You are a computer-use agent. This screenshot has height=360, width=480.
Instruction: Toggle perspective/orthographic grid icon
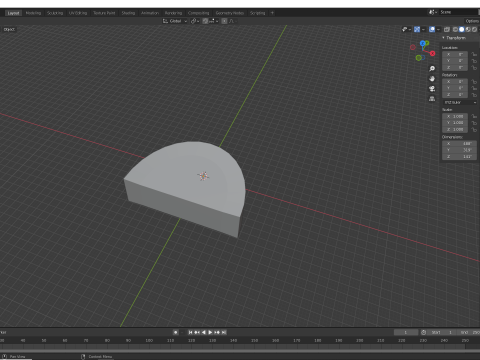click(x=432, y=99)
